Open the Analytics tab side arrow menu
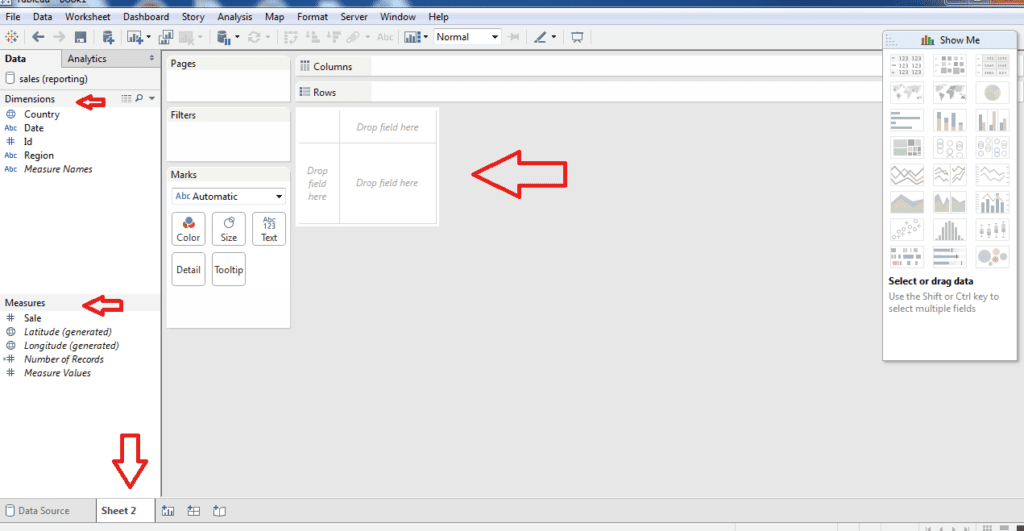 click(152, 58)
